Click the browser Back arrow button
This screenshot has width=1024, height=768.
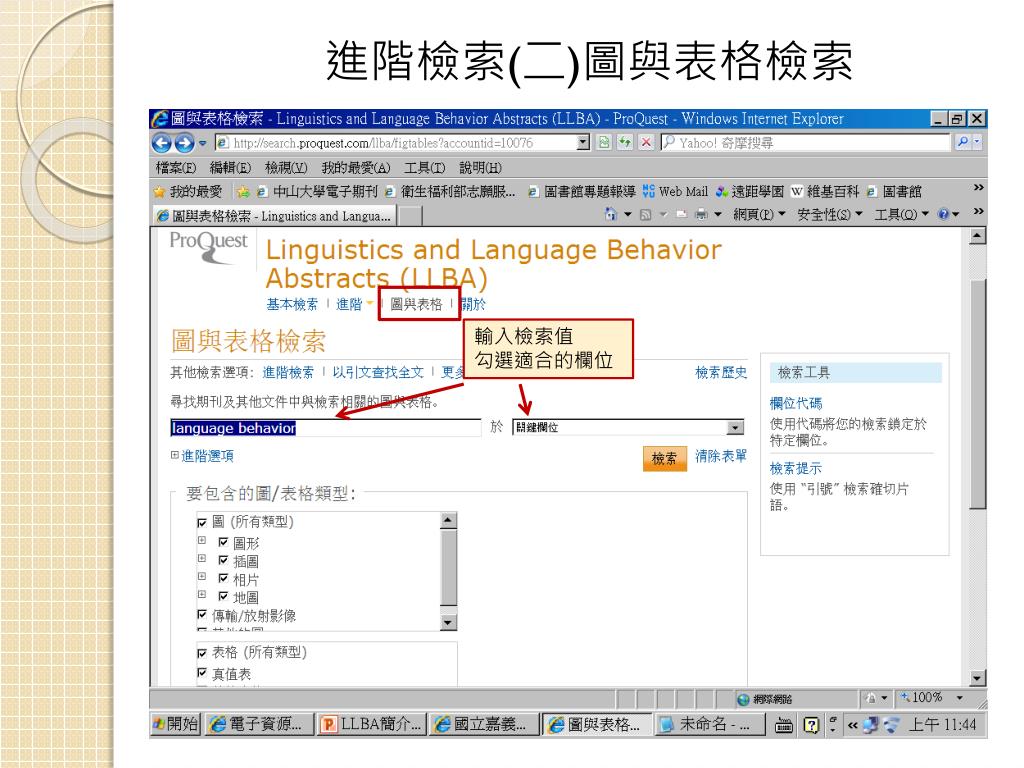pos(162,142)
